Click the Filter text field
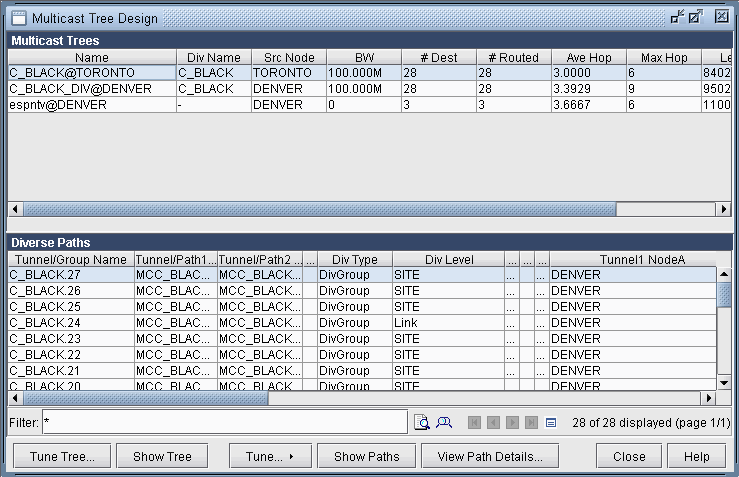 click(x=224, y=422)
